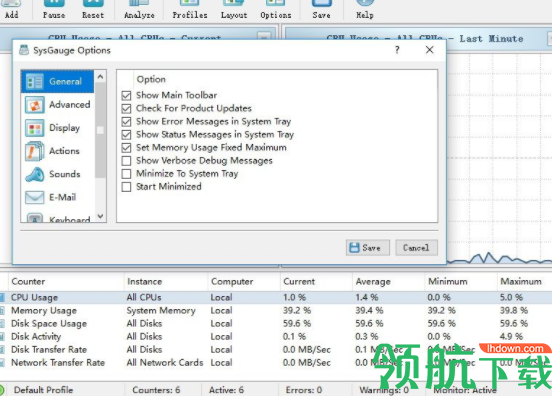552x396 pixels.
Task: Click the dialog help question mark
Action: (397, 50)
